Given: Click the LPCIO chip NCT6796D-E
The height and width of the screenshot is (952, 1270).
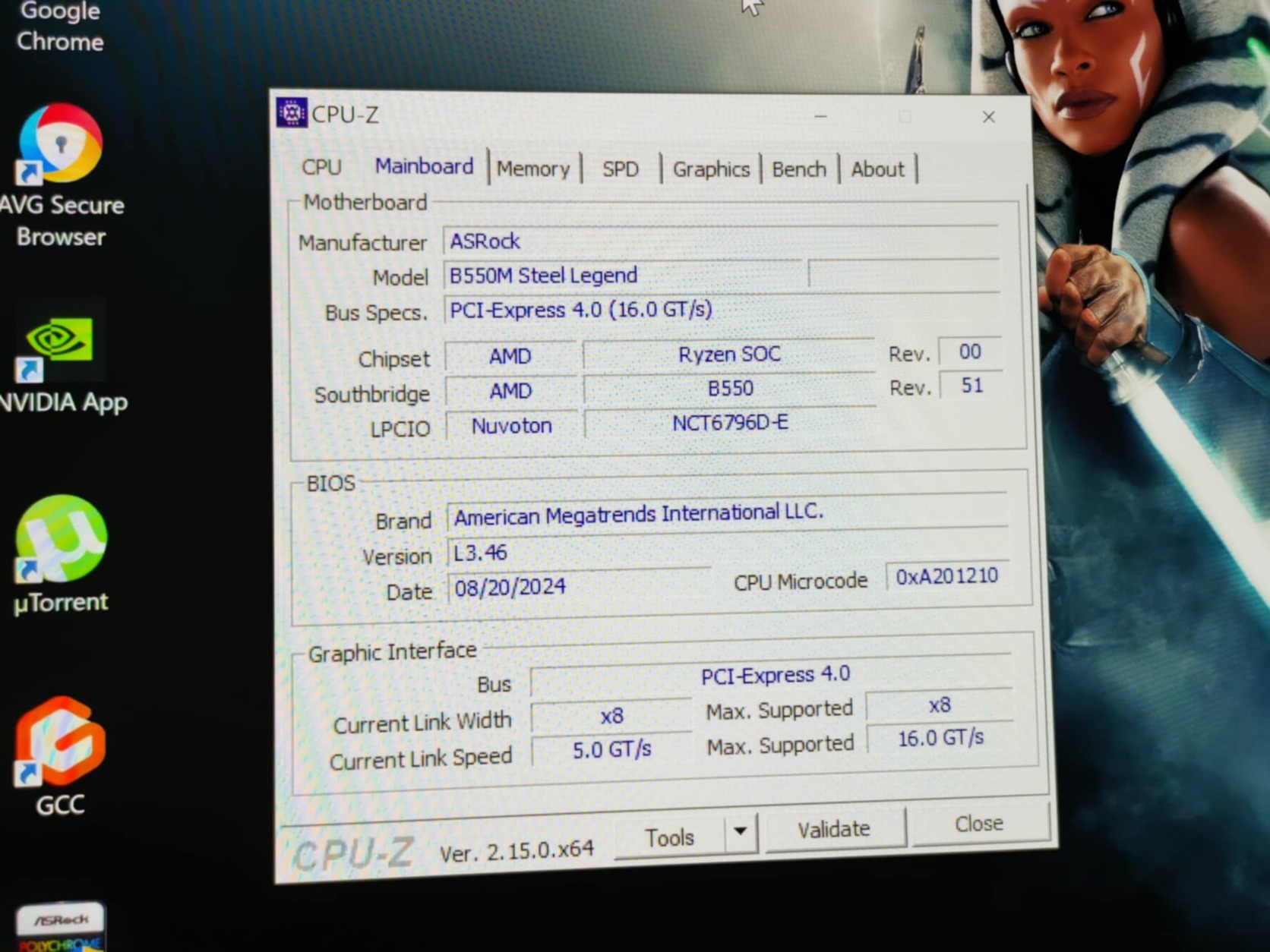Looking at the screenshot, I should point(730,423).
